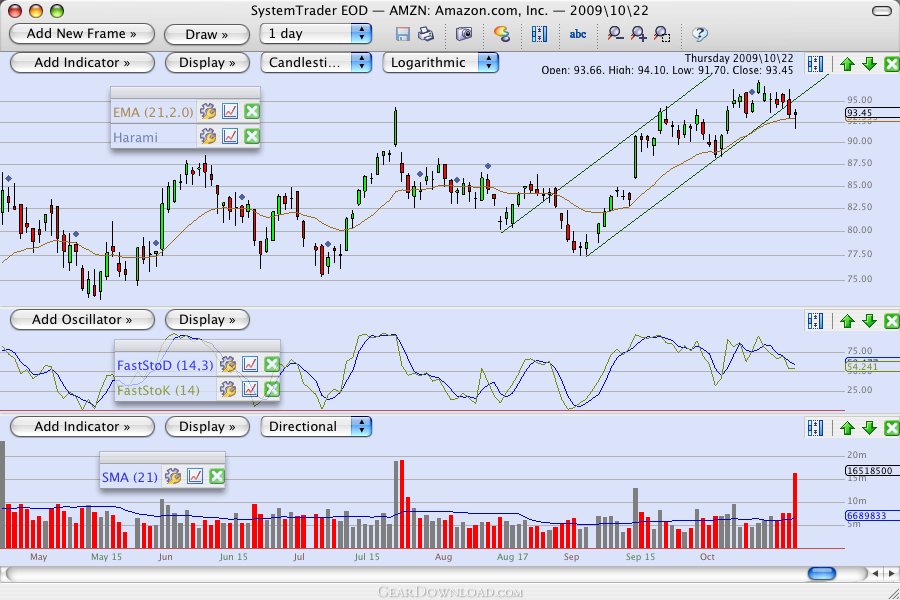The image size is (900, 600).
Task: Save chart with the floppy disk icon
Action: (x=402, y=34)
